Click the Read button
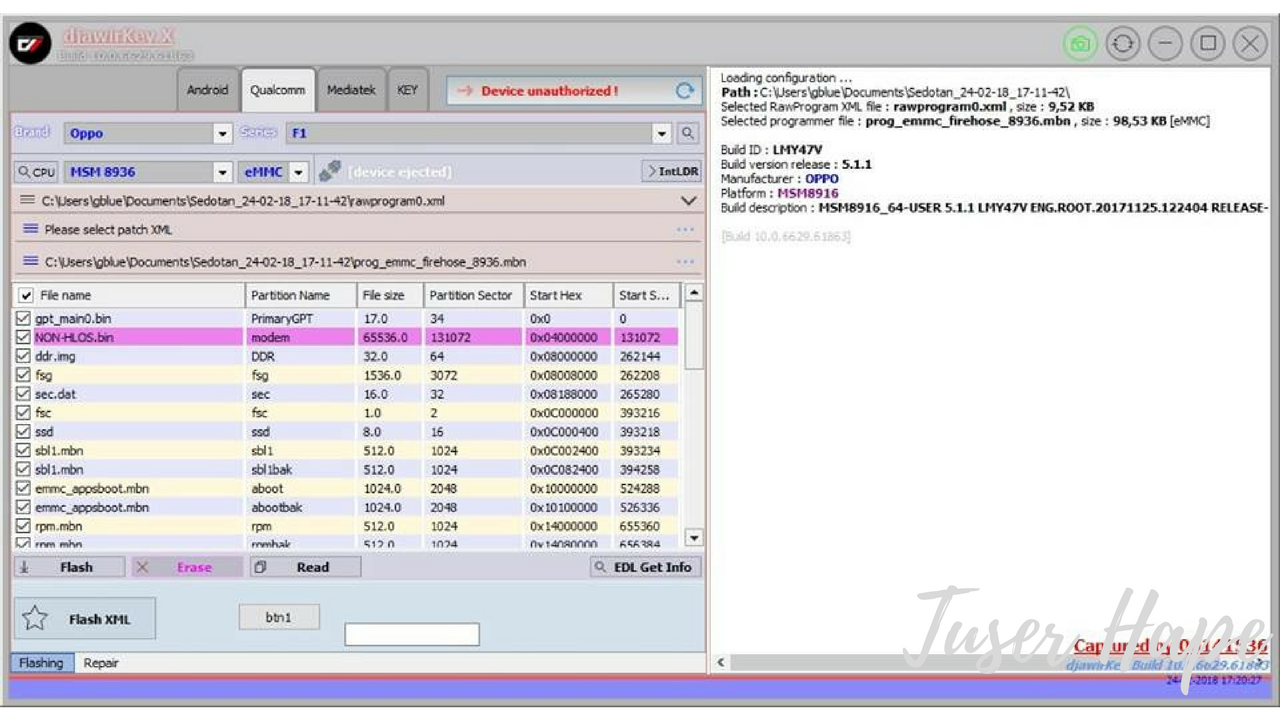This screenshot has width=1280, height=720. pyautogui.click(x=304, y=567)
